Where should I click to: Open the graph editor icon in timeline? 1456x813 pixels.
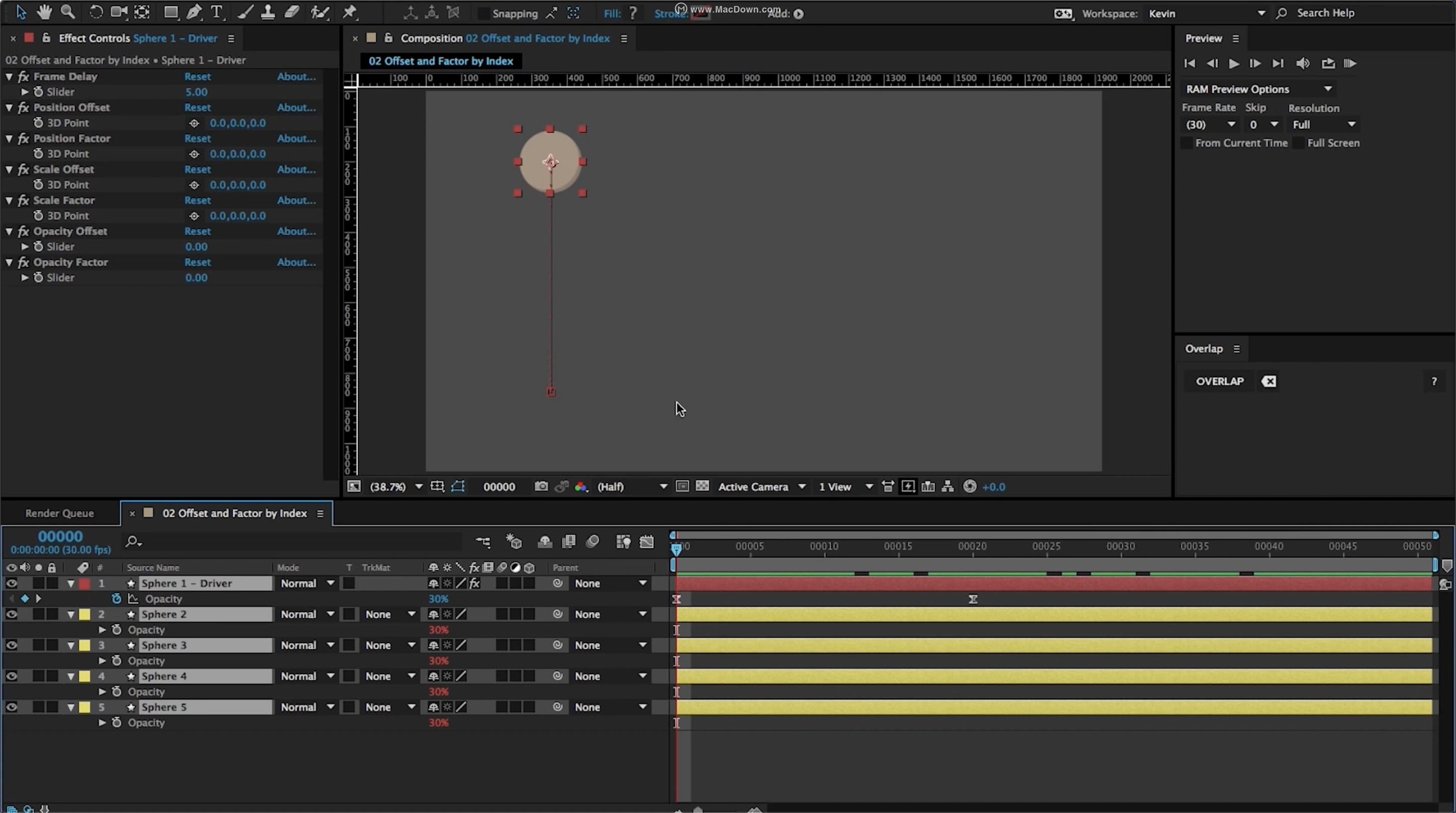click(x=647, y=541)
